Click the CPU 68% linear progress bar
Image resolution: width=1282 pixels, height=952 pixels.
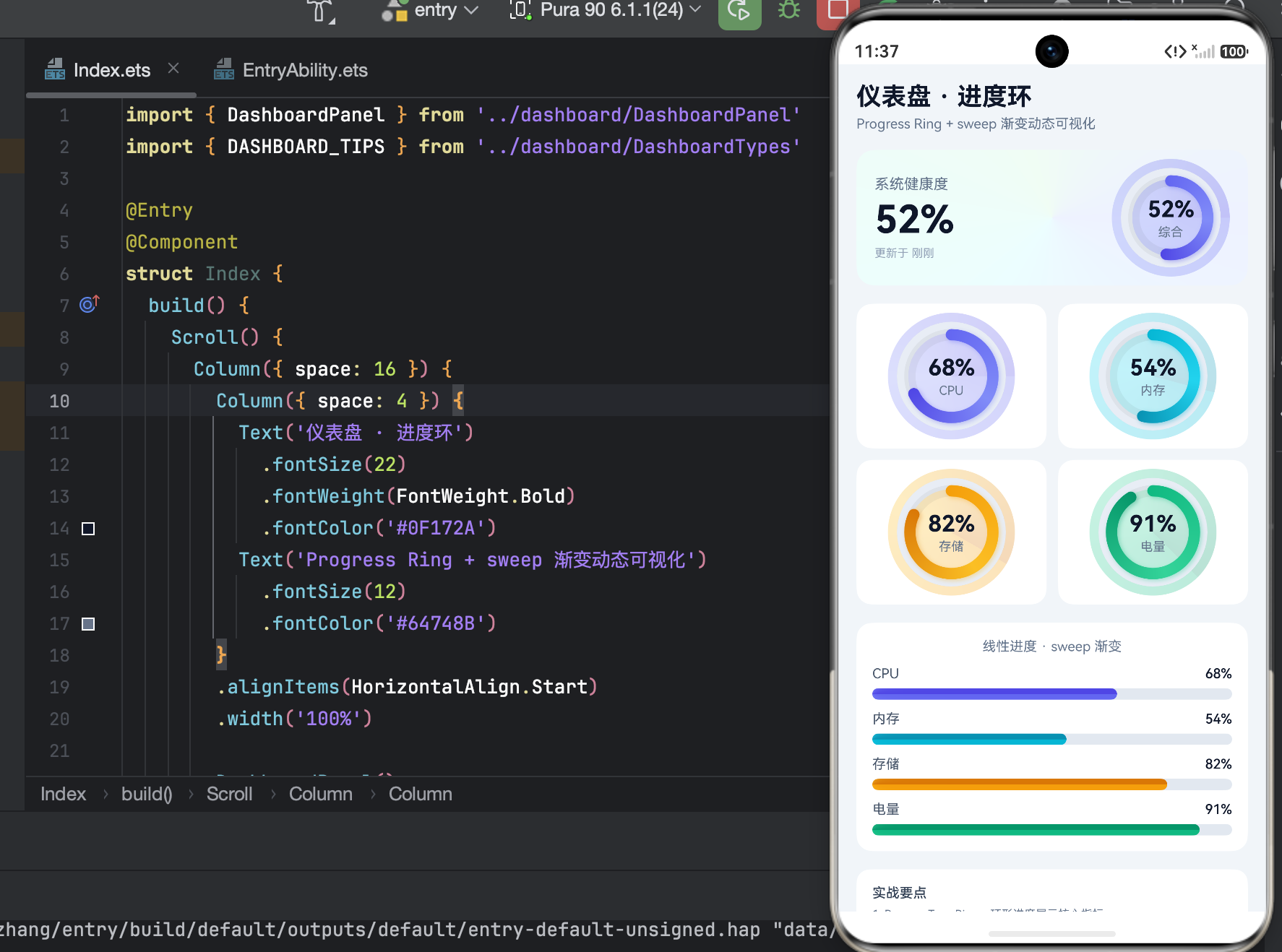point(1051,694)
